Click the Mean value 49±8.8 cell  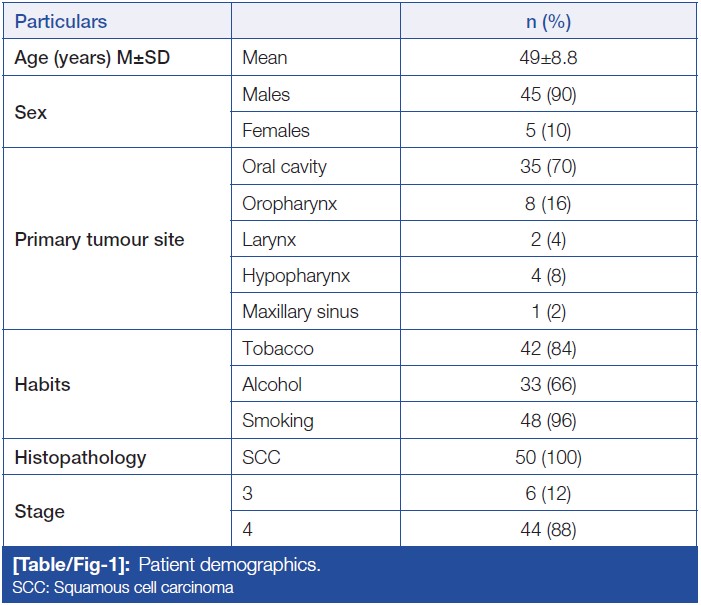[548, 58]
